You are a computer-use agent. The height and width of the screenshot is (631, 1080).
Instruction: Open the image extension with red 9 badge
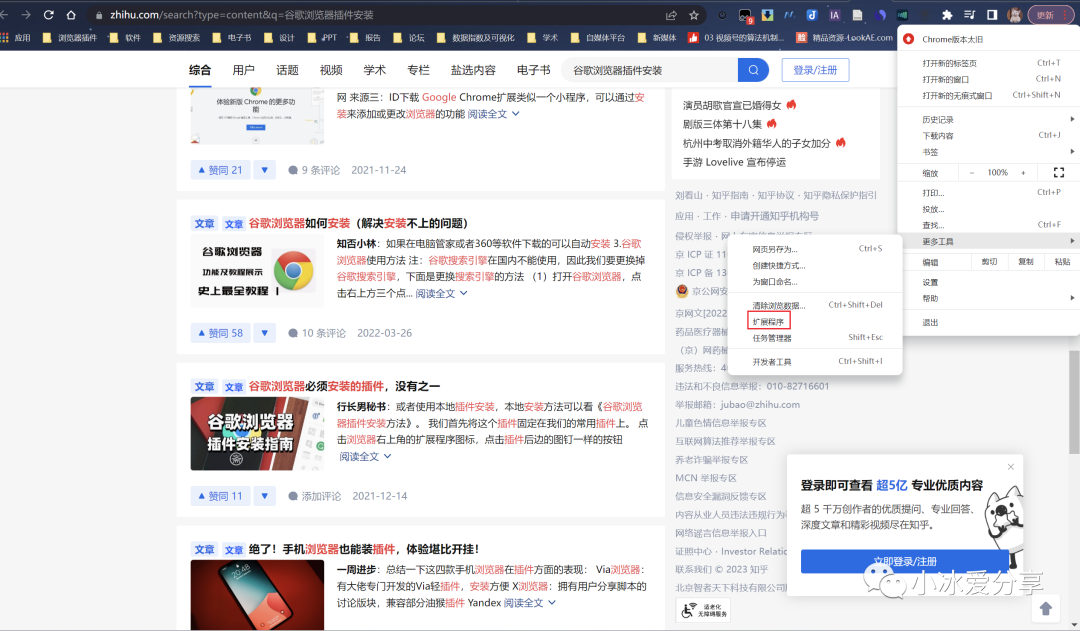coord(745,15)
